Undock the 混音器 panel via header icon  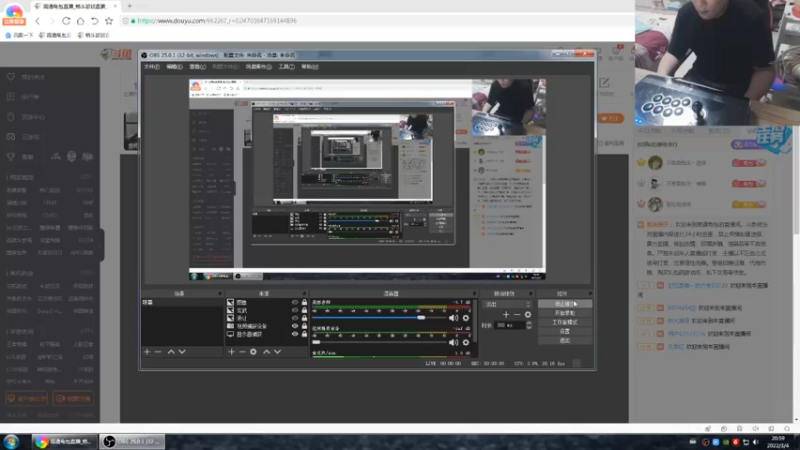pyautogui.click(x=474, y=293)
